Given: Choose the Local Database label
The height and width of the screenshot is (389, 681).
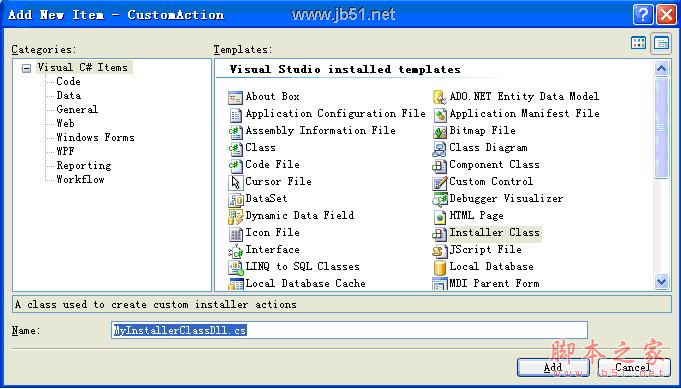Looking at the screenshot, I should 491,267.
